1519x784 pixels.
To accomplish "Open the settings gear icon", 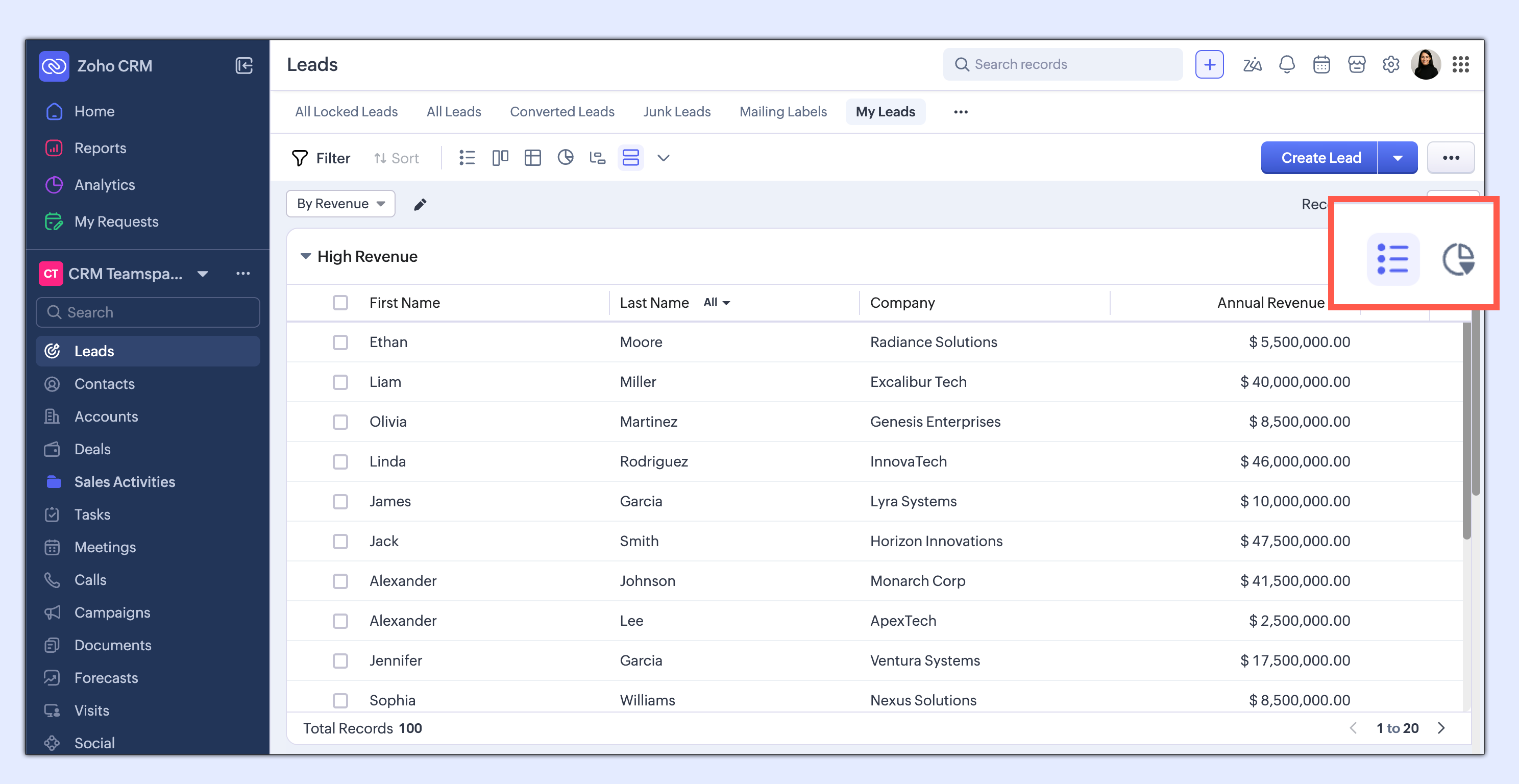I will [1390, 64].
